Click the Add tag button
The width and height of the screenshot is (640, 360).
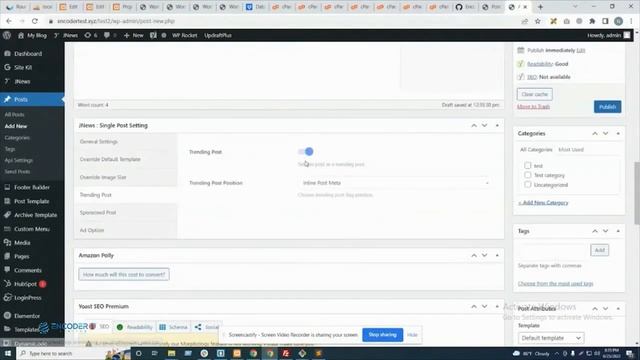click(599, 250)
